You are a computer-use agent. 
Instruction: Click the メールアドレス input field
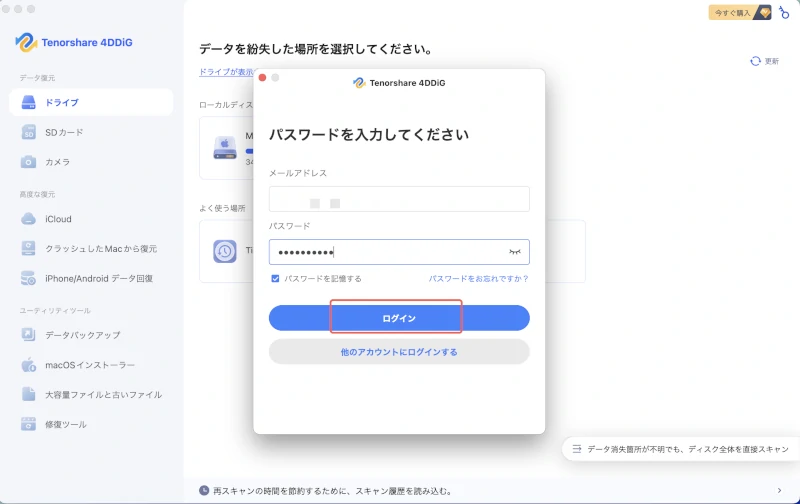click(x=399, y=199)
